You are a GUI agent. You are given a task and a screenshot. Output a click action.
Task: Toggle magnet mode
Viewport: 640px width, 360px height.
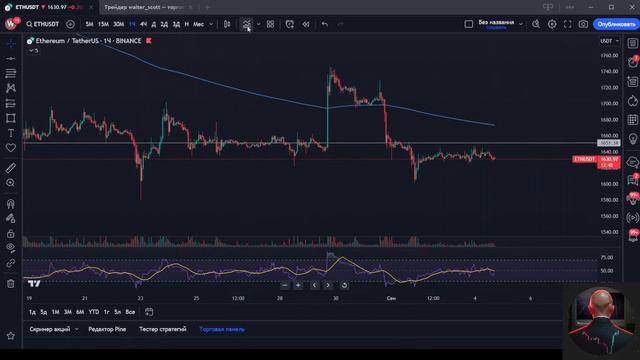click(x=11, y=203)
